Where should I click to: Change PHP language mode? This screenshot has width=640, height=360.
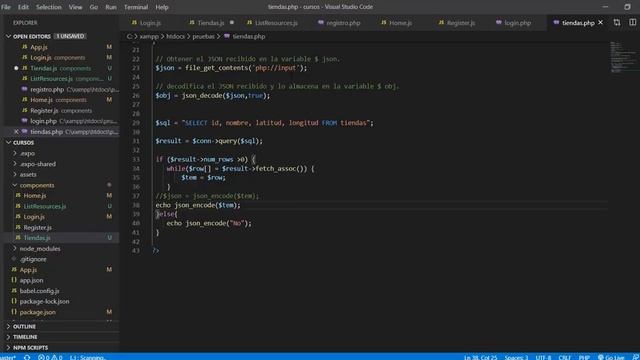point(584,357)
